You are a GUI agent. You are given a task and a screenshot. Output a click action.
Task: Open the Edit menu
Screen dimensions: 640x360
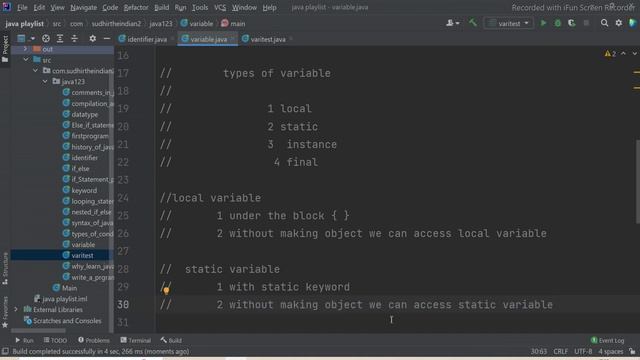(39, 7)
